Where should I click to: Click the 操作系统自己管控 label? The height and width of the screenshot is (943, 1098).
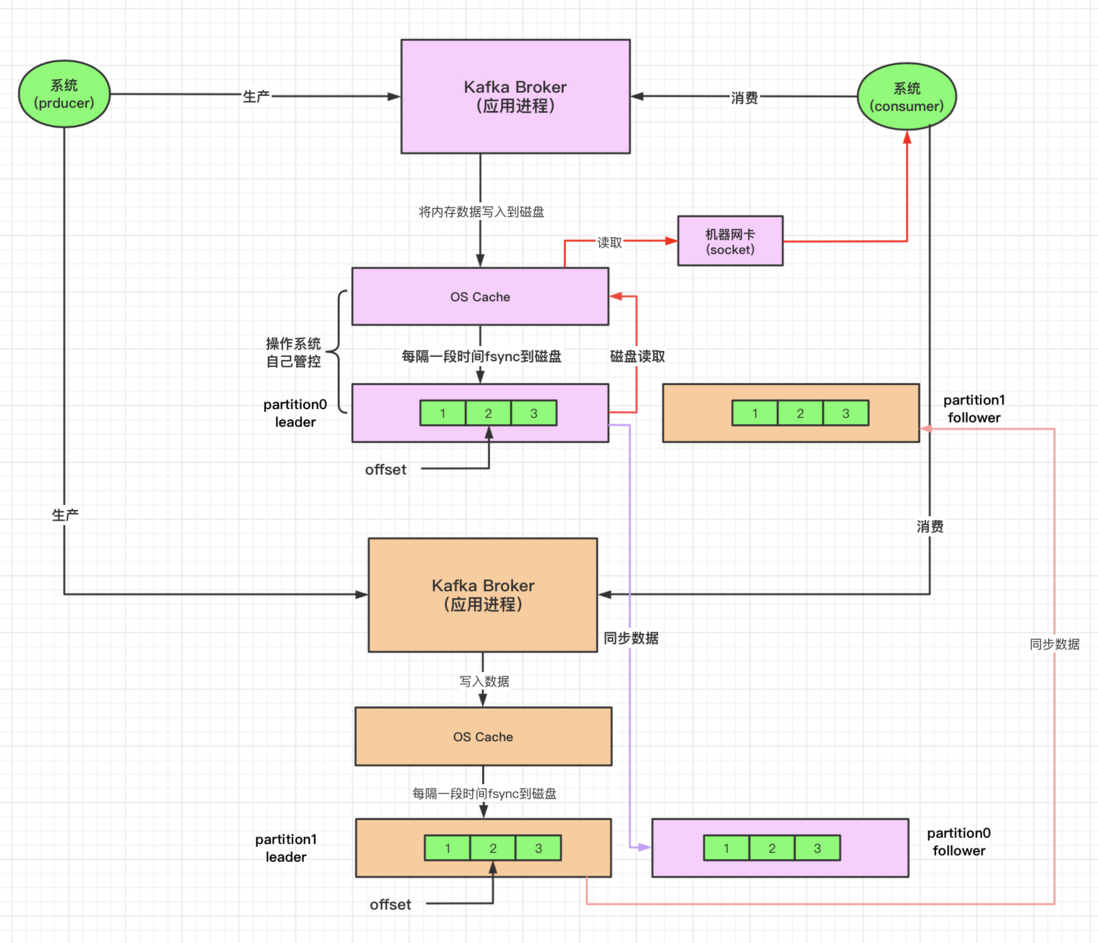click(x=293, y=352)
